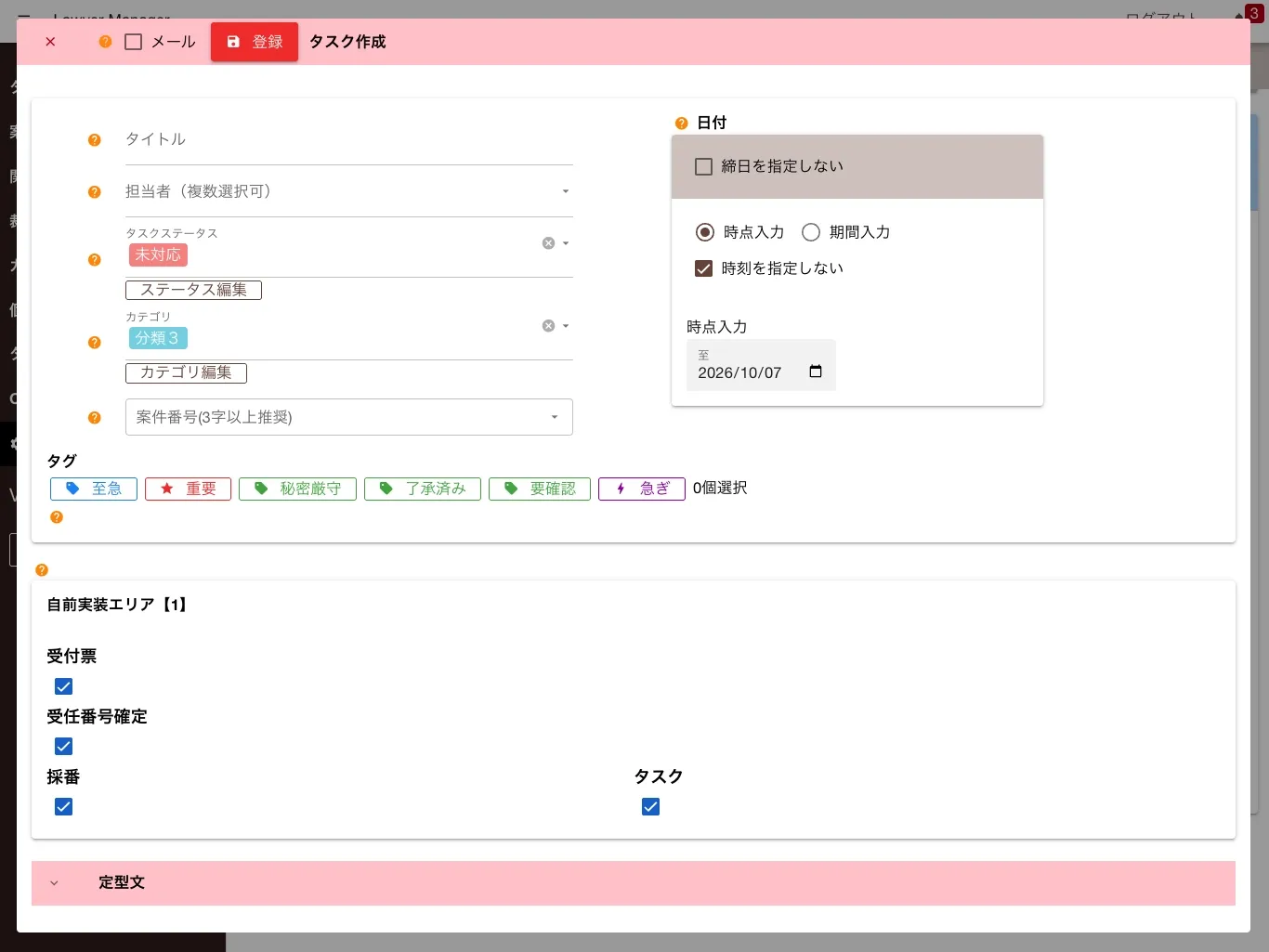Click the ステータス編集 button
This screenshot has height=952, width=1269.
193,290
